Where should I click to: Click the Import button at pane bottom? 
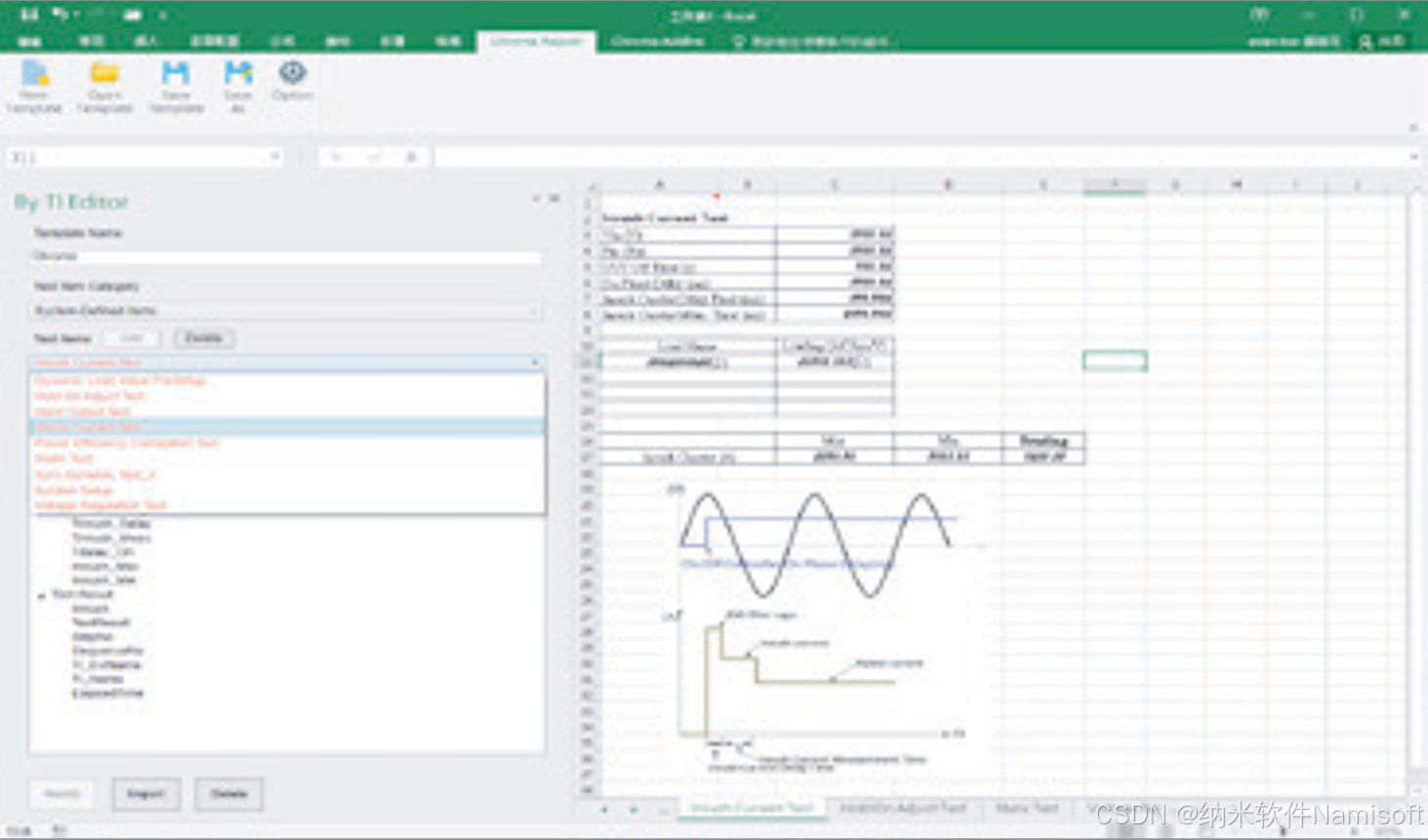point(145,793)
